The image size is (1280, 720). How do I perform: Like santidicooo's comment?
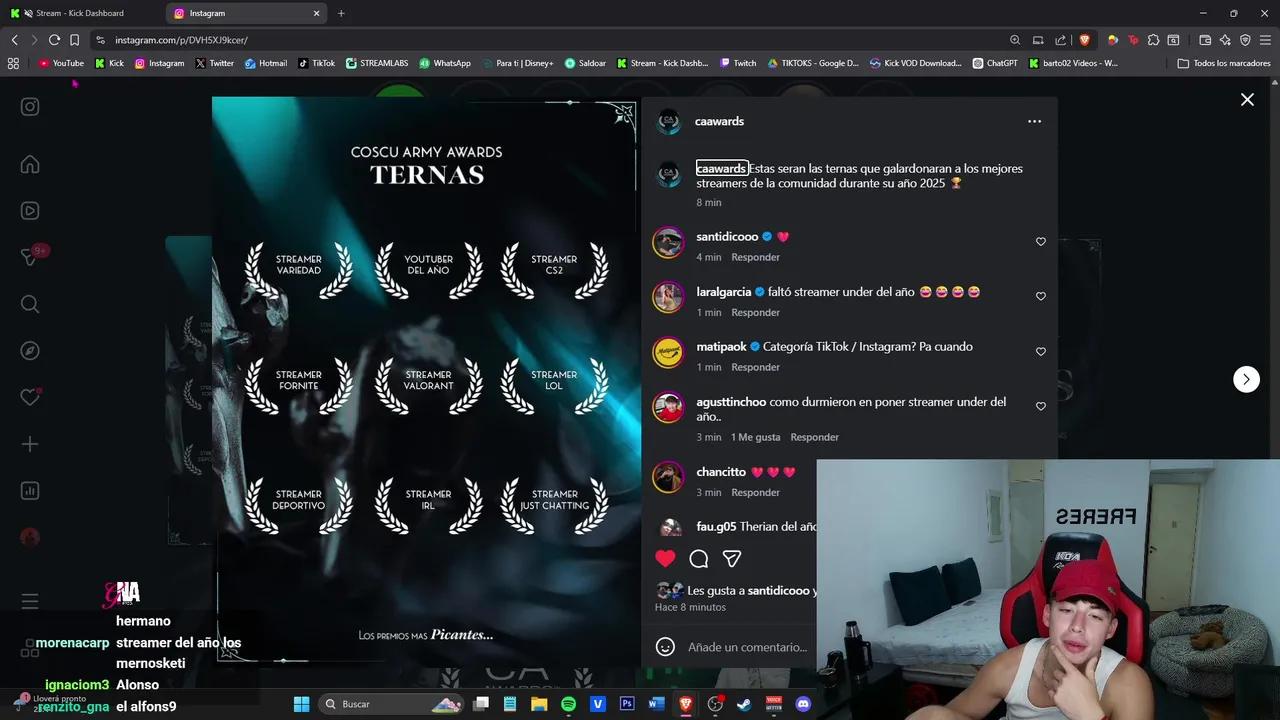tap(1041, 242)
